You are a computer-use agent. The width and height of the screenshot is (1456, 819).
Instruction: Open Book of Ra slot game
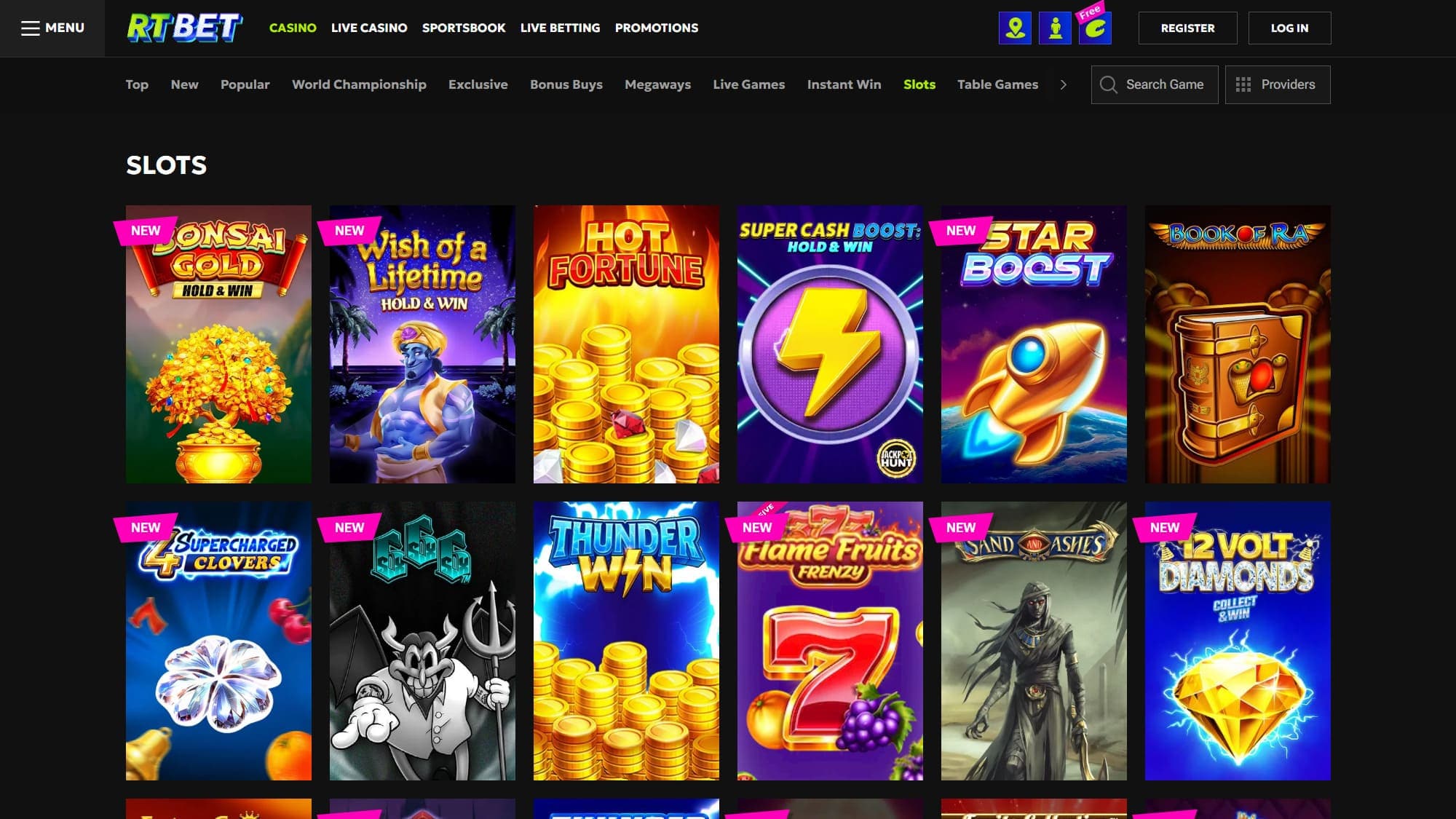pyautogui.click(x=1238, y=344)
